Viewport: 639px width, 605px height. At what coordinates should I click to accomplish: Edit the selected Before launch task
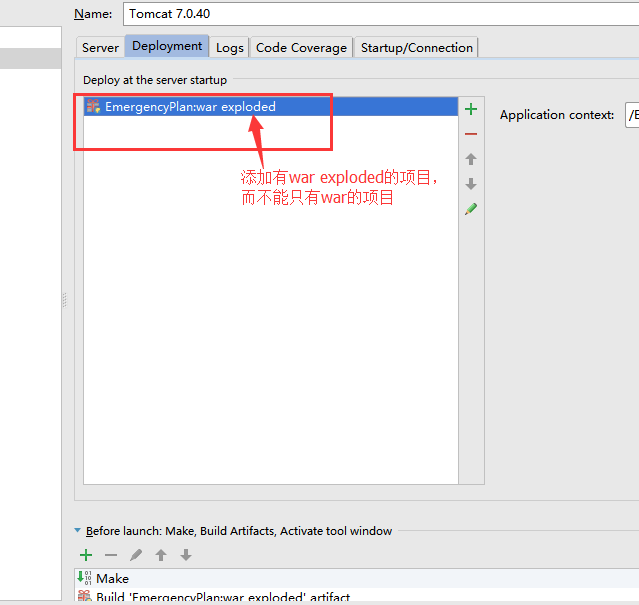(x=136, y=555)
